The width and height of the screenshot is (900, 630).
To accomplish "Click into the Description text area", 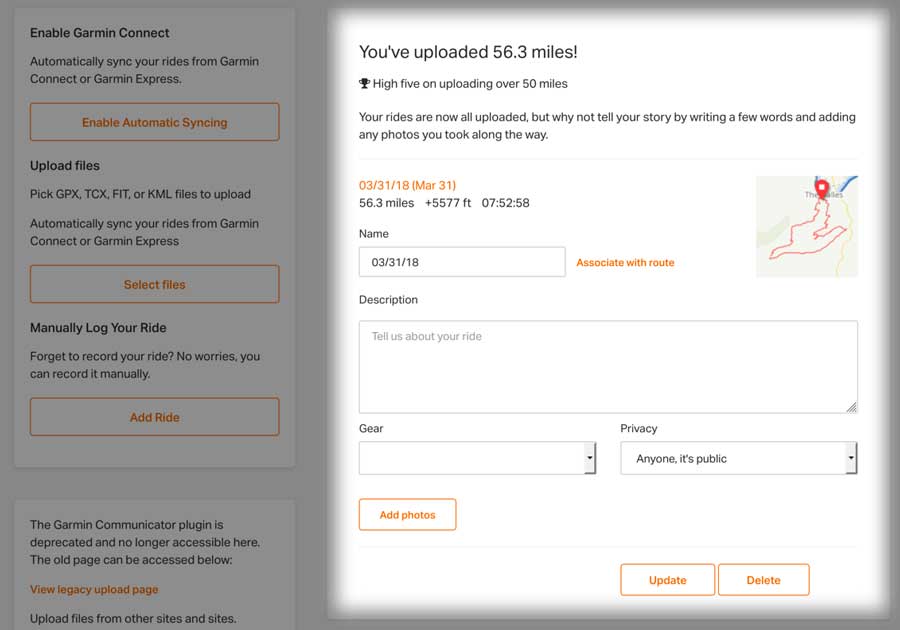I will (x=608, y=367).
